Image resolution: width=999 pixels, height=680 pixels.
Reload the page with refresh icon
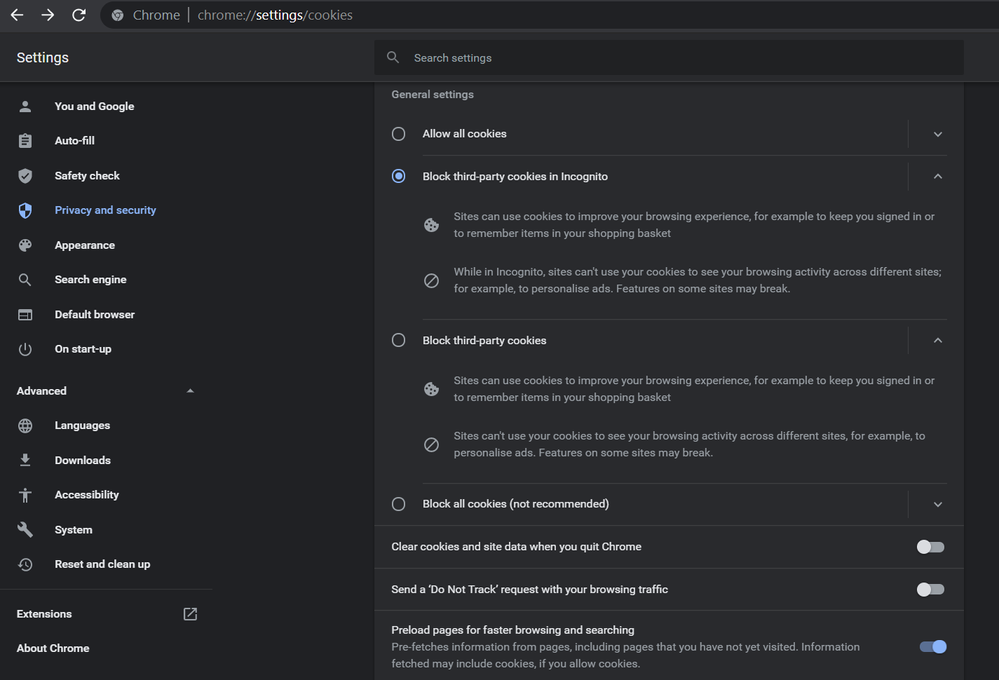(x=79, y=15)
